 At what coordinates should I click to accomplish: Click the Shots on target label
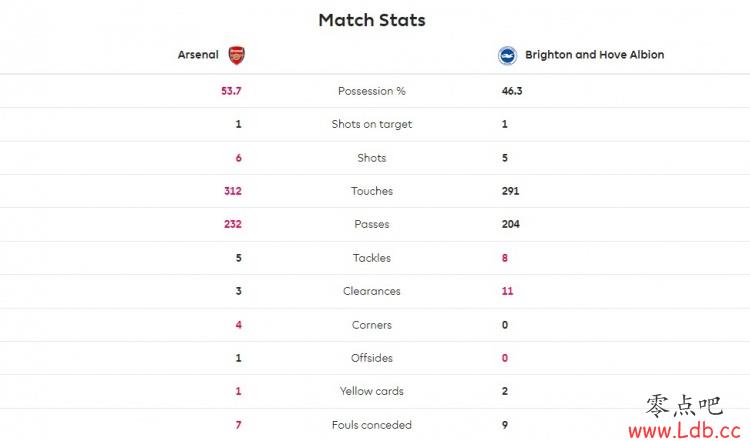[x=372, y=124]
